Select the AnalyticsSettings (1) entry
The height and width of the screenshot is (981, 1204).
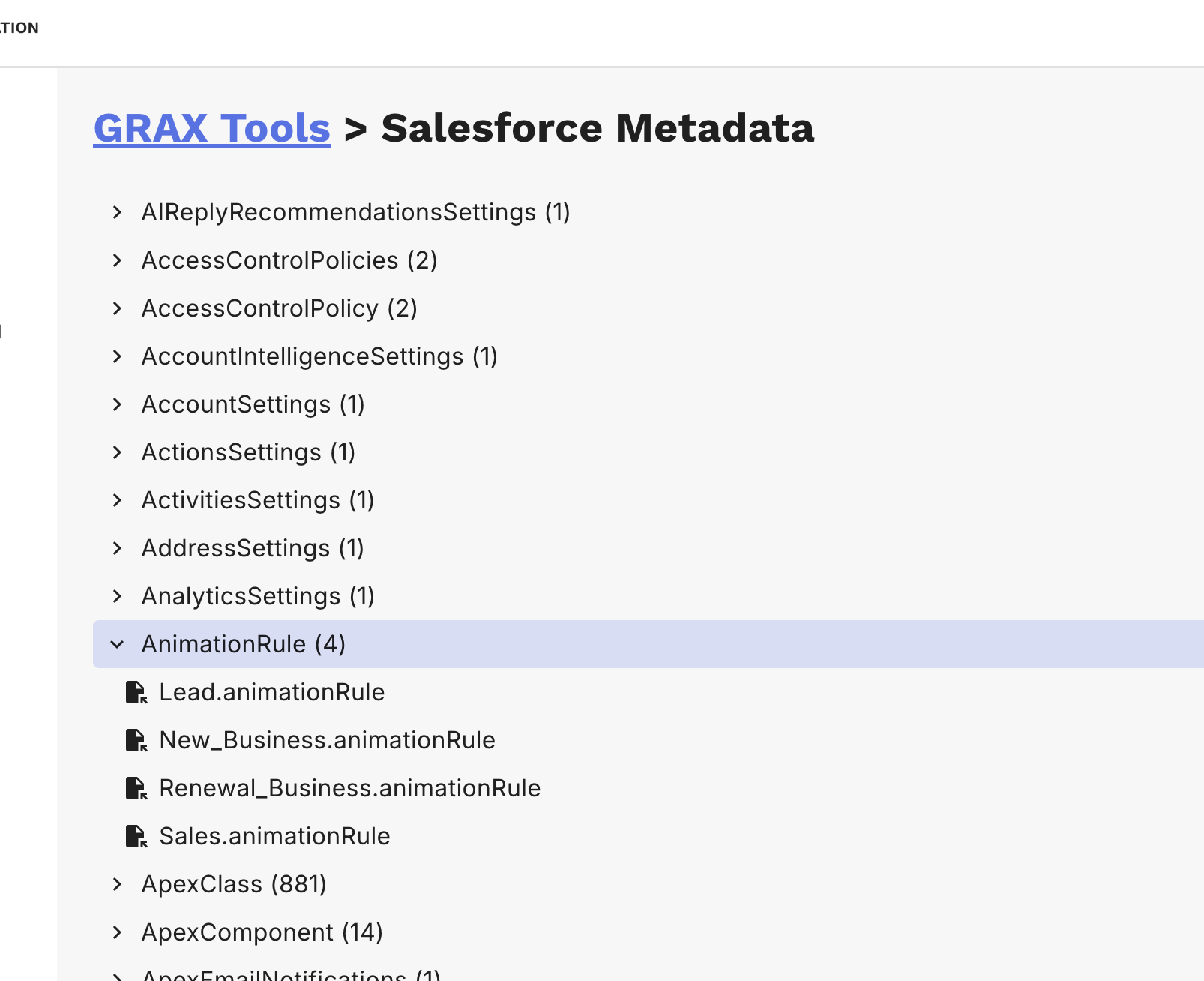click(258, 596)
